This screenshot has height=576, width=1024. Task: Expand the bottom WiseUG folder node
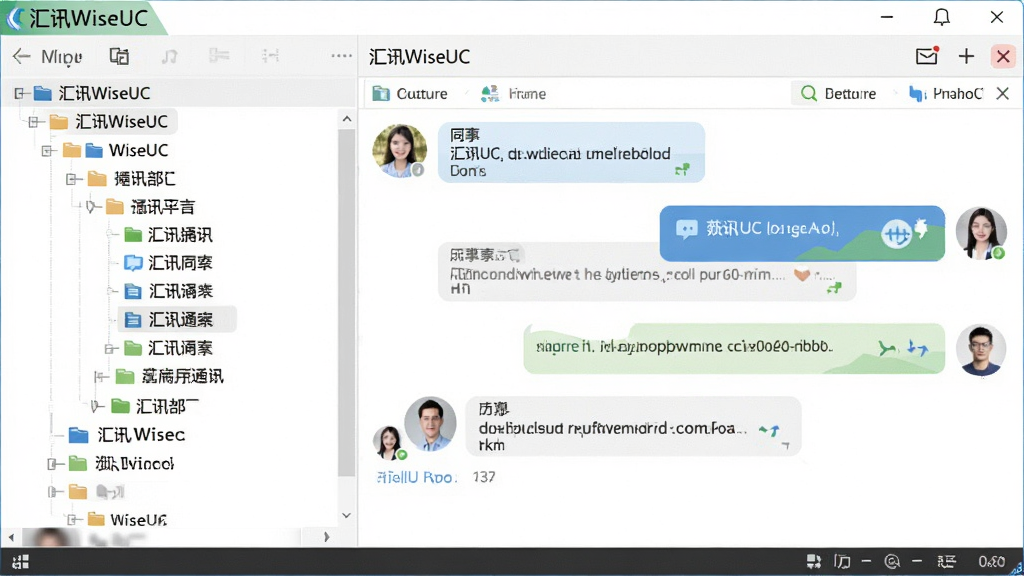[74, 520]
